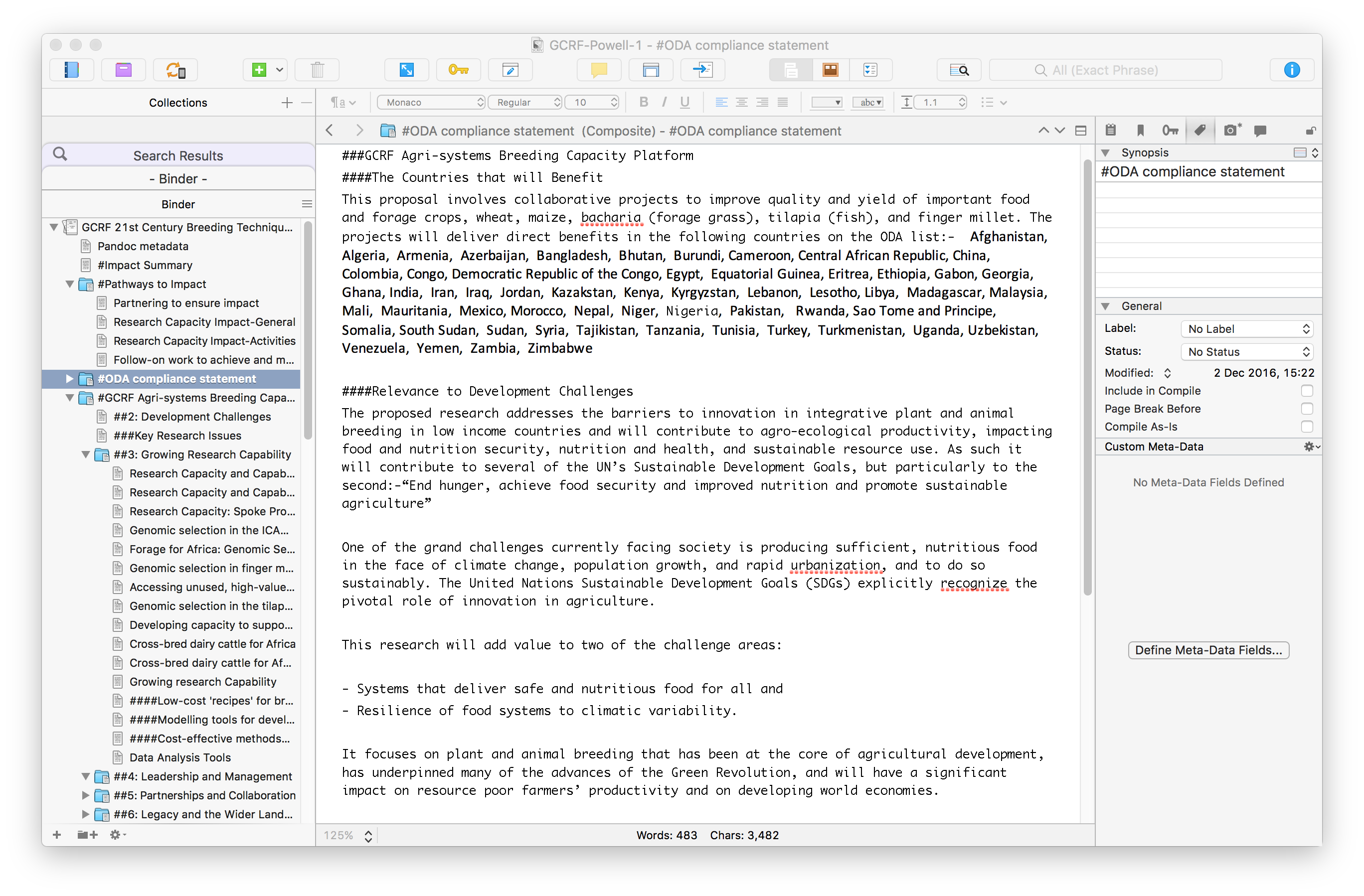Click the yellow comment note toolbar icon
The image size is (1364, 896).
coord(598,70)
